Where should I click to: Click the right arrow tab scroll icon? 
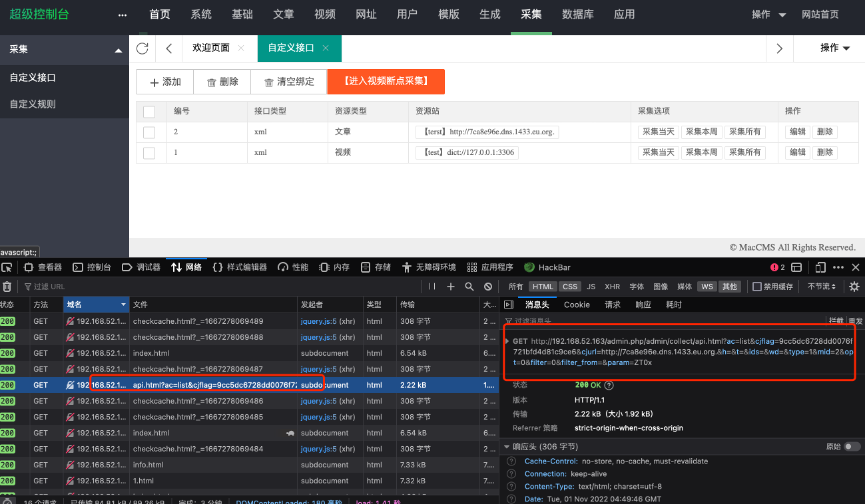click(779, 49)
